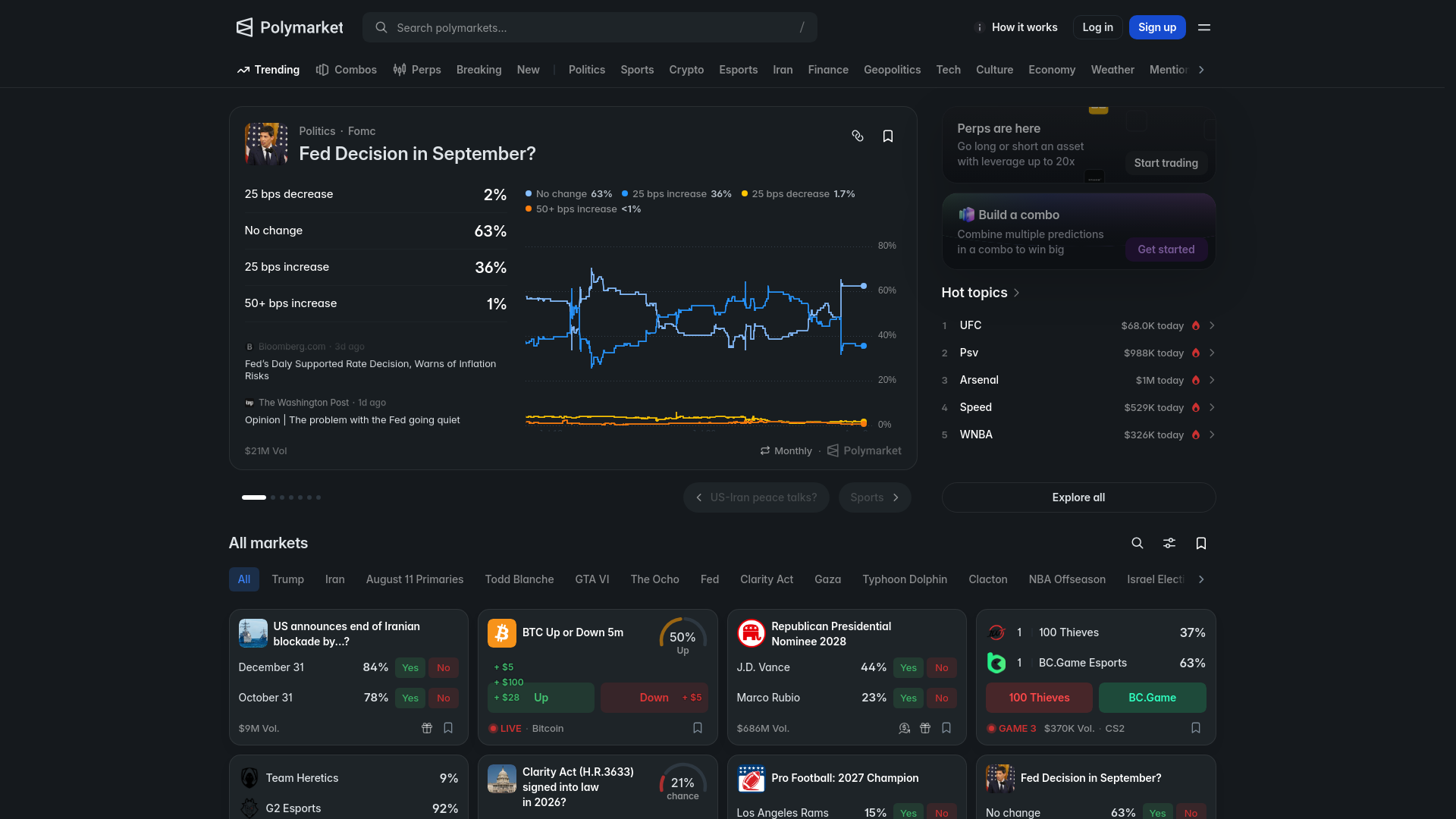Pick BC.Game to win
Viewport: 1456px width, 819px height.
1153,698
